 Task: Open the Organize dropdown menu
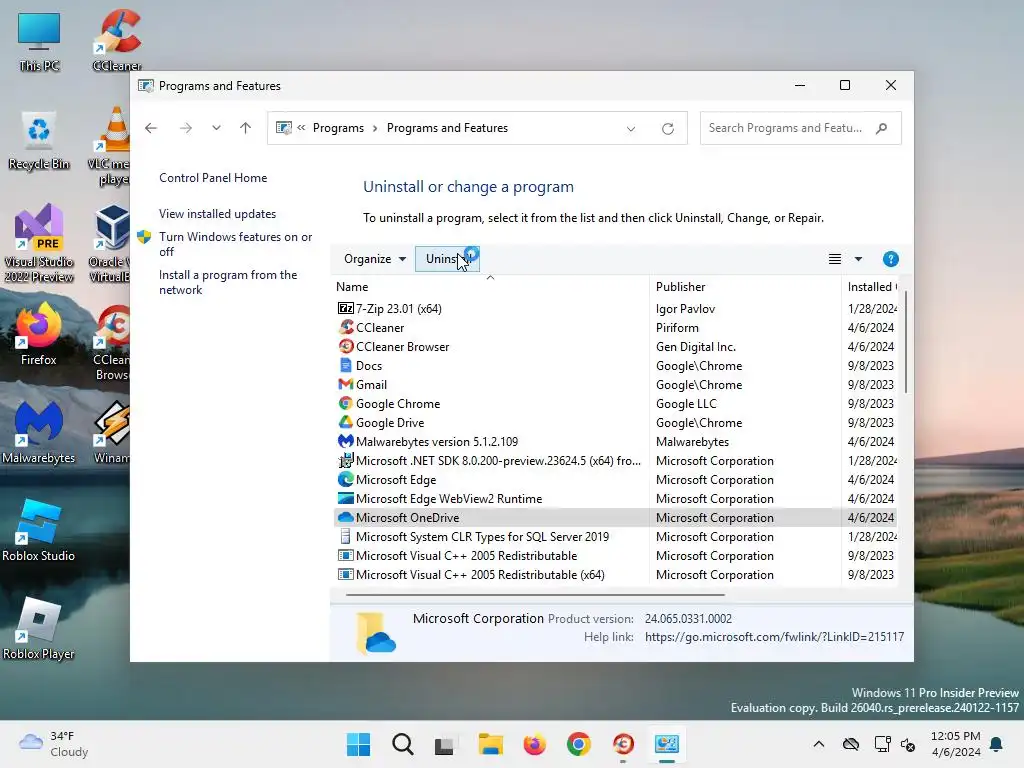[x=375, y=259]
